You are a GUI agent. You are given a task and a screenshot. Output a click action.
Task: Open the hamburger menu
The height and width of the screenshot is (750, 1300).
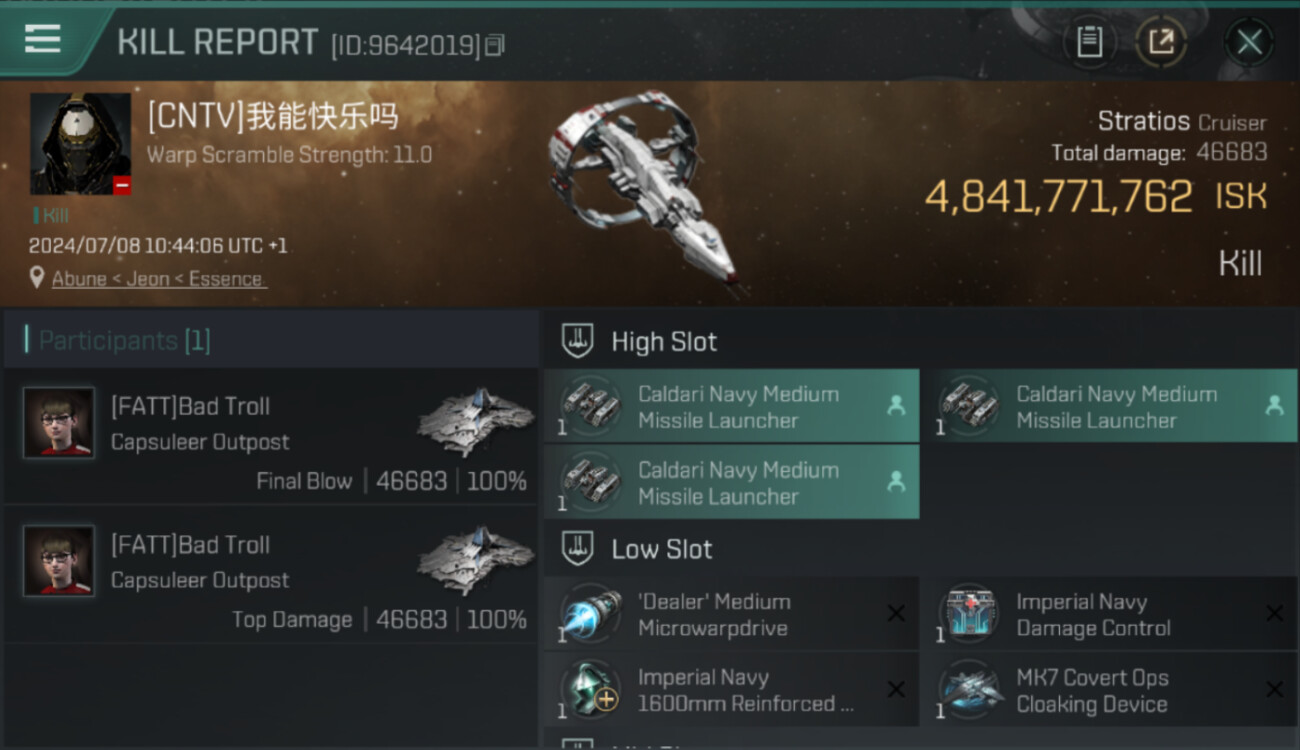pos(42,39)
